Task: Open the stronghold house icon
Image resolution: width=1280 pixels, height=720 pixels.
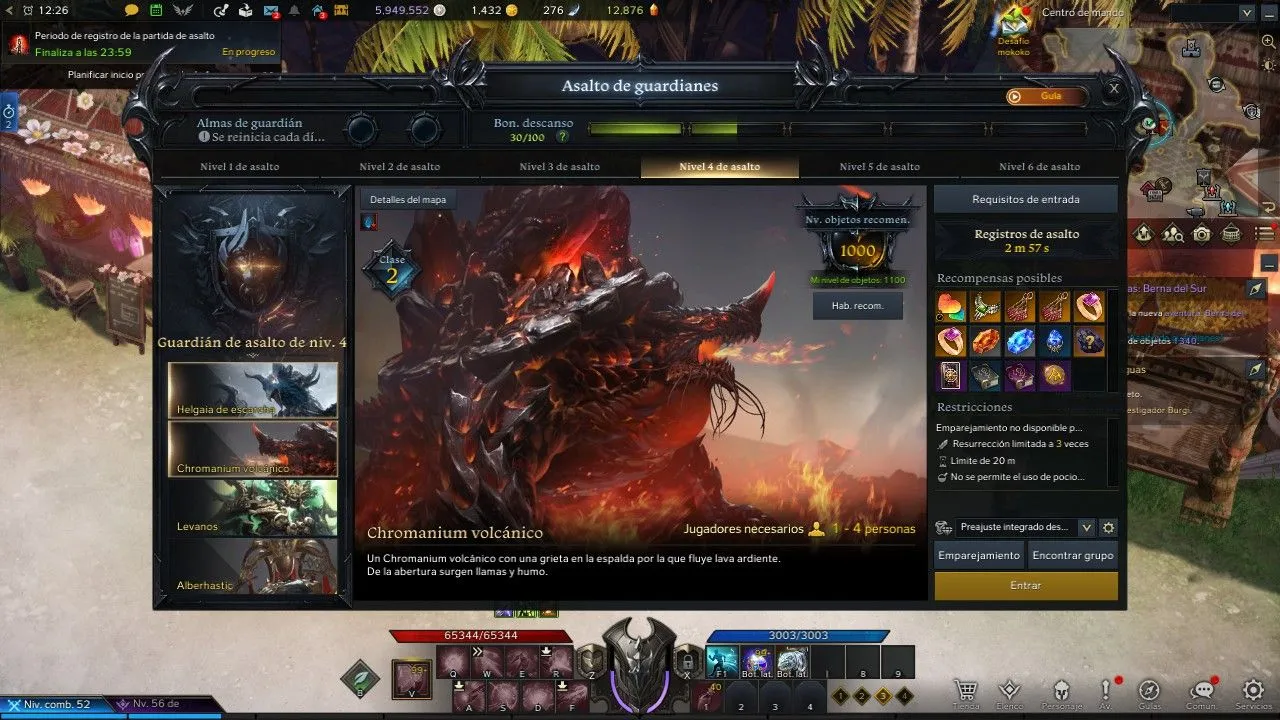Action: tap(319, 11)
